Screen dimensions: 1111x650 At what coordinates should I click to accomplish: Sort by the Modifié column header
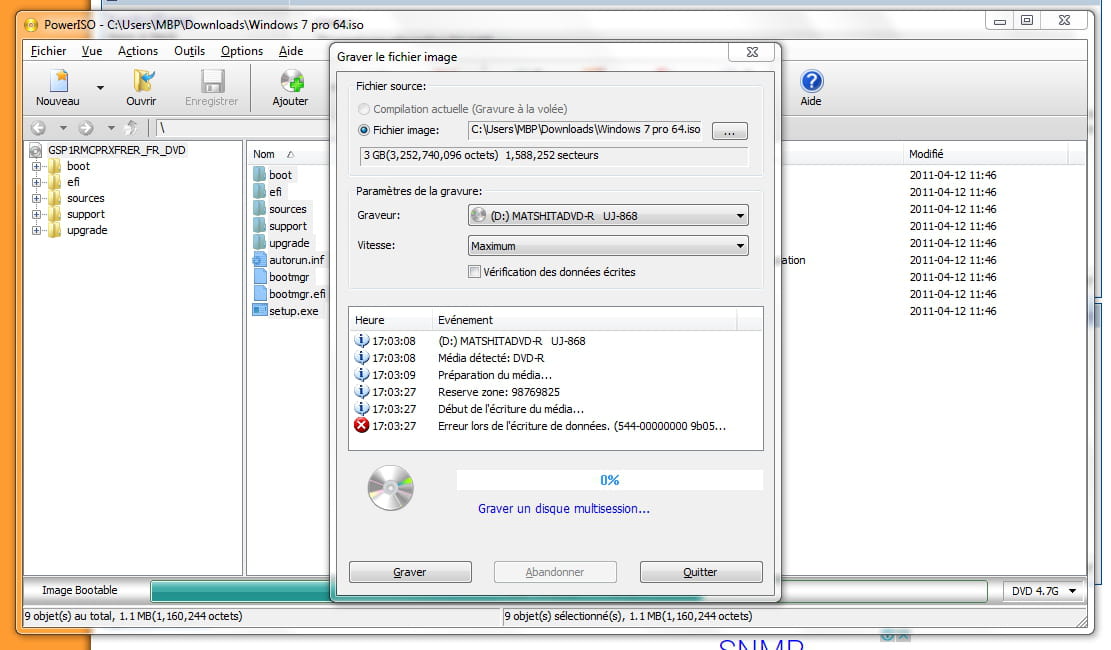tap(986, 155)
